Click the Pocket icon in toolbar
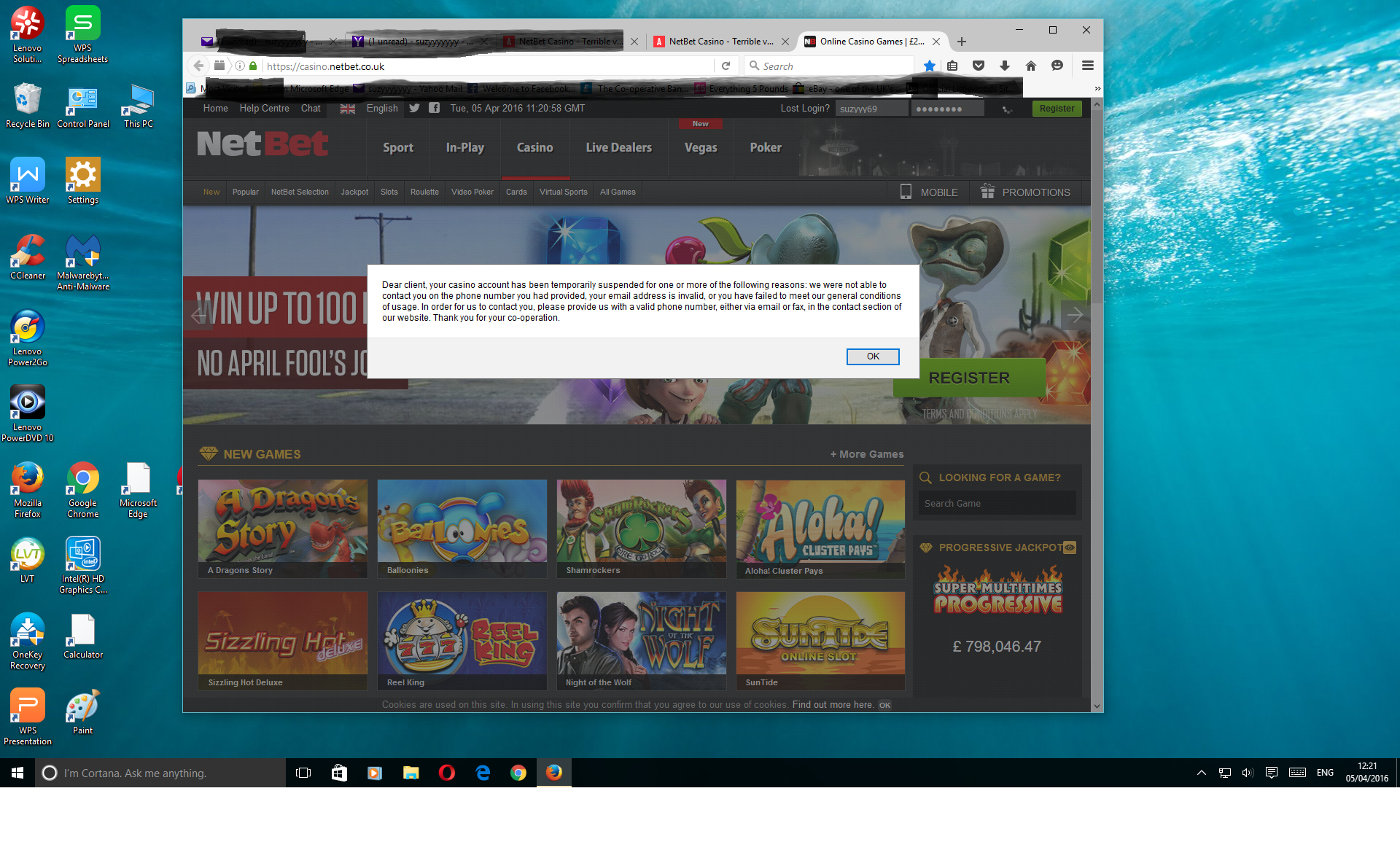 [979, 66]
